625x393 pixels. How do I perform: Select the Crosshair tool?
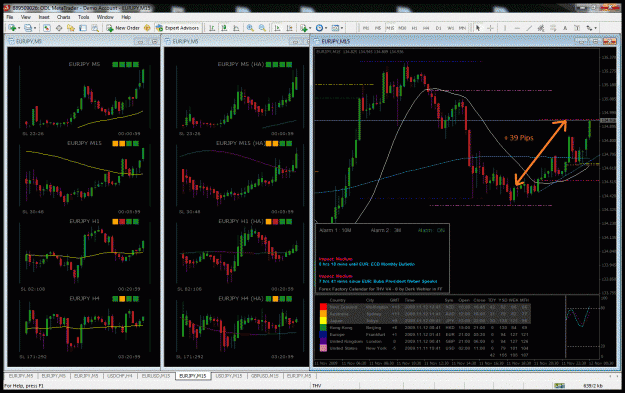490,28
